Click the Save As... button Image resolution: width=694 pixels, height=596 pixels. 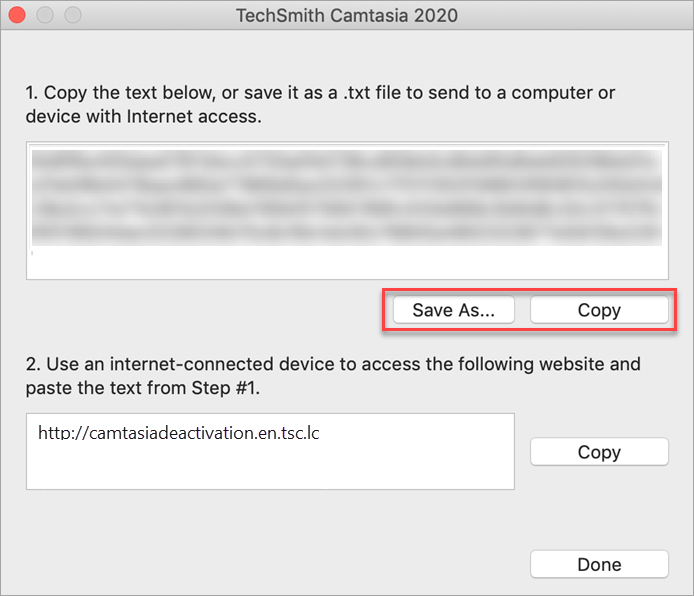point(453,310)
